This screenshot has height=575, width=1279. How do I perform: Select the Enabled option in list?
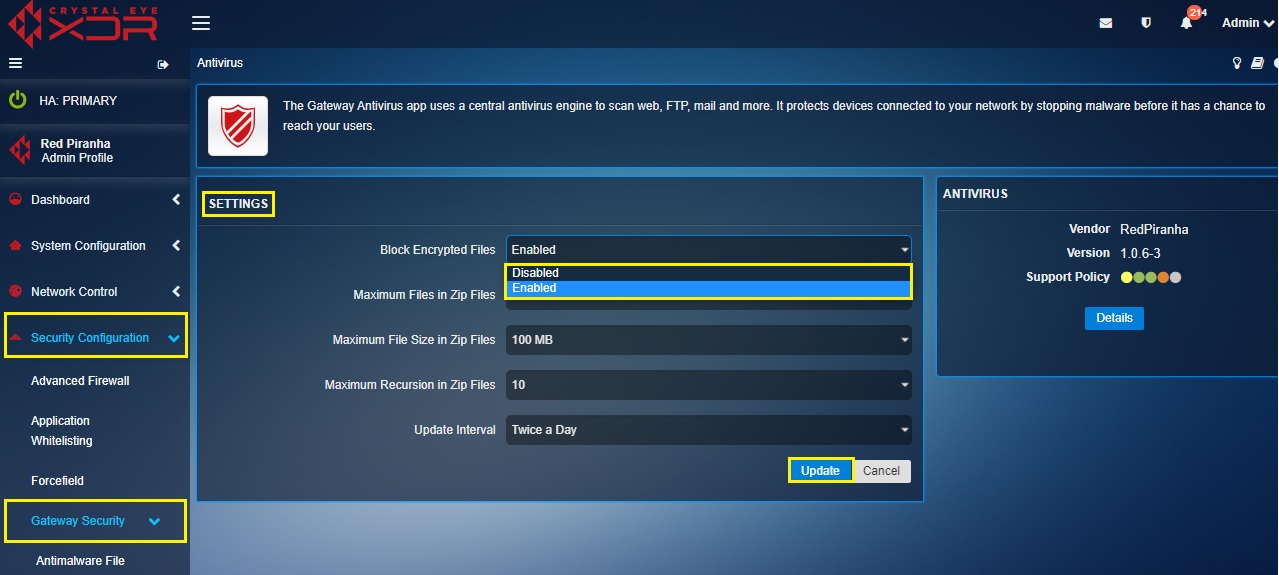(709, 288)
